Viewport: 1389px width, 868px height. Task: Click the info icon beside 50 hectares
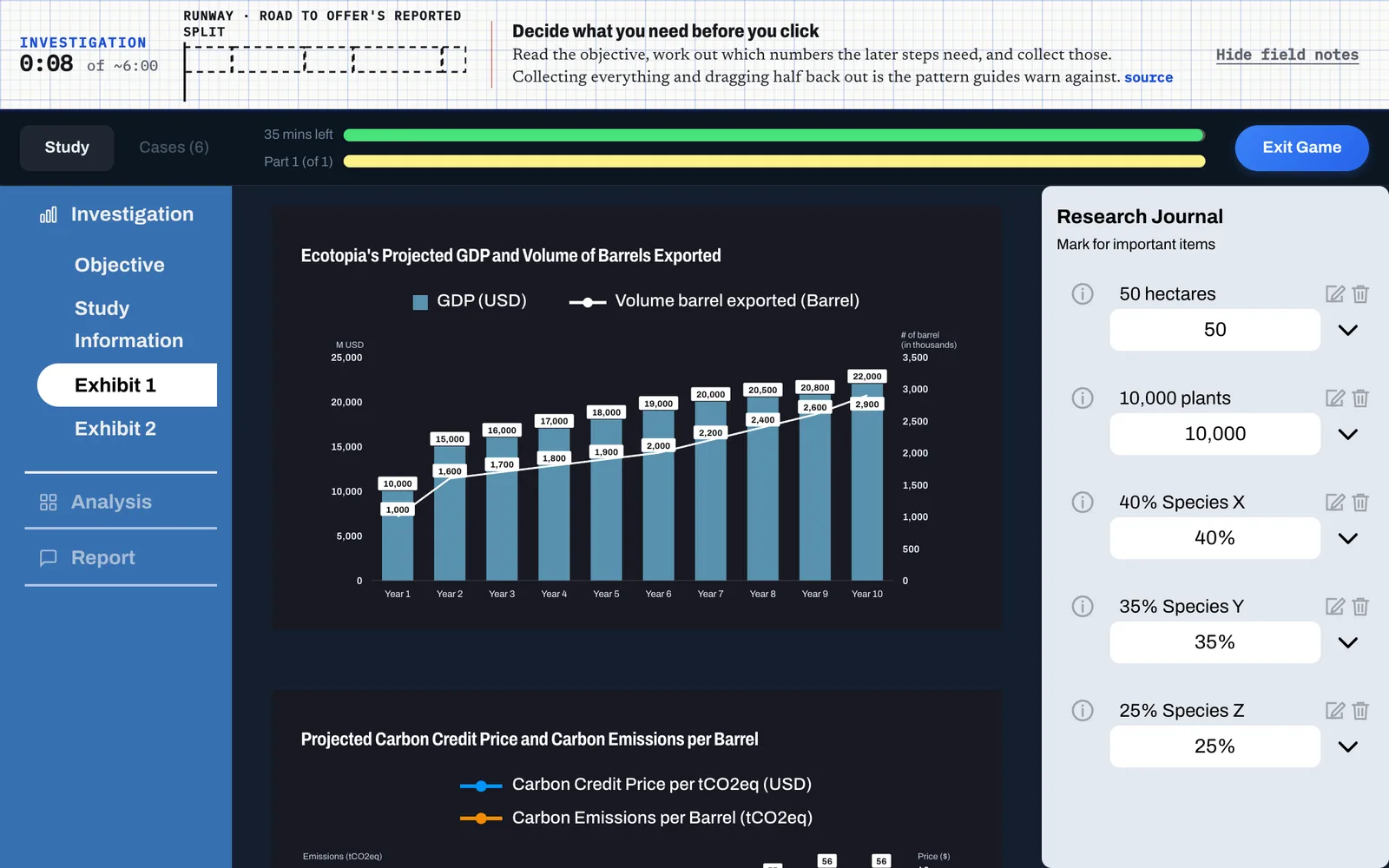1082,293
